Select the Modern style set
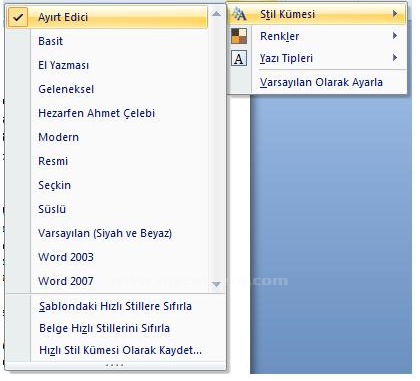The height and width of the screenshot is (381, 420). tap(107, 137)
